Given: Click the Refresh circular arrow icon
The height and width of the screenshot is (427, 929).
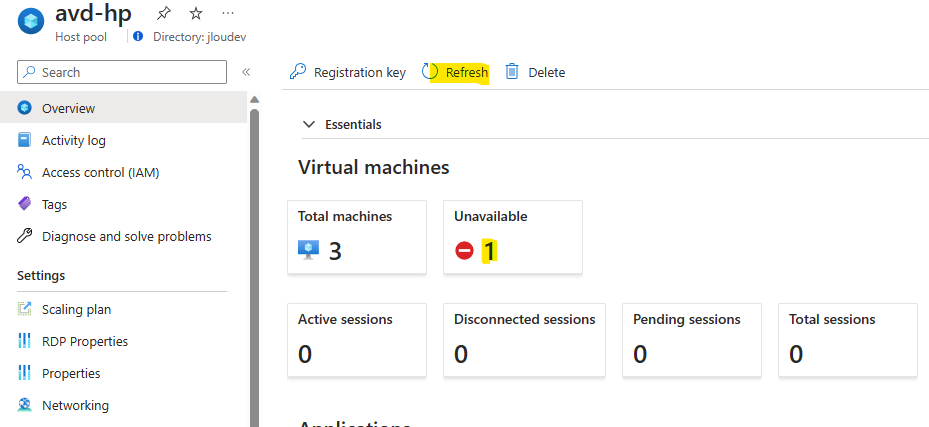Looking at the screenshot, I should pyautogui.click(x=430, y=72).
